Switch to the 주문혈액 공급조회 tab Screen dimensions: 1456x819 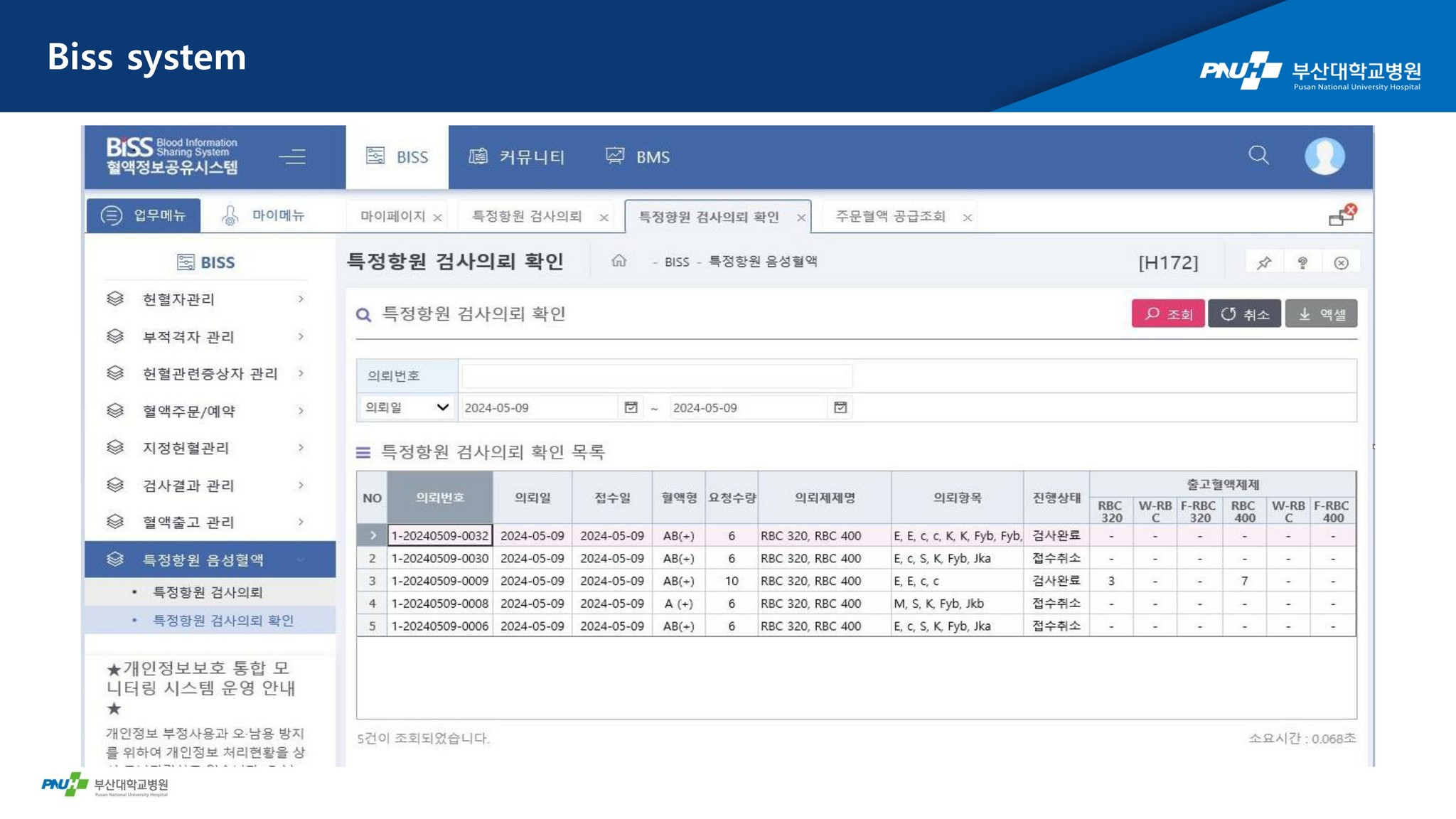point(890,216)
